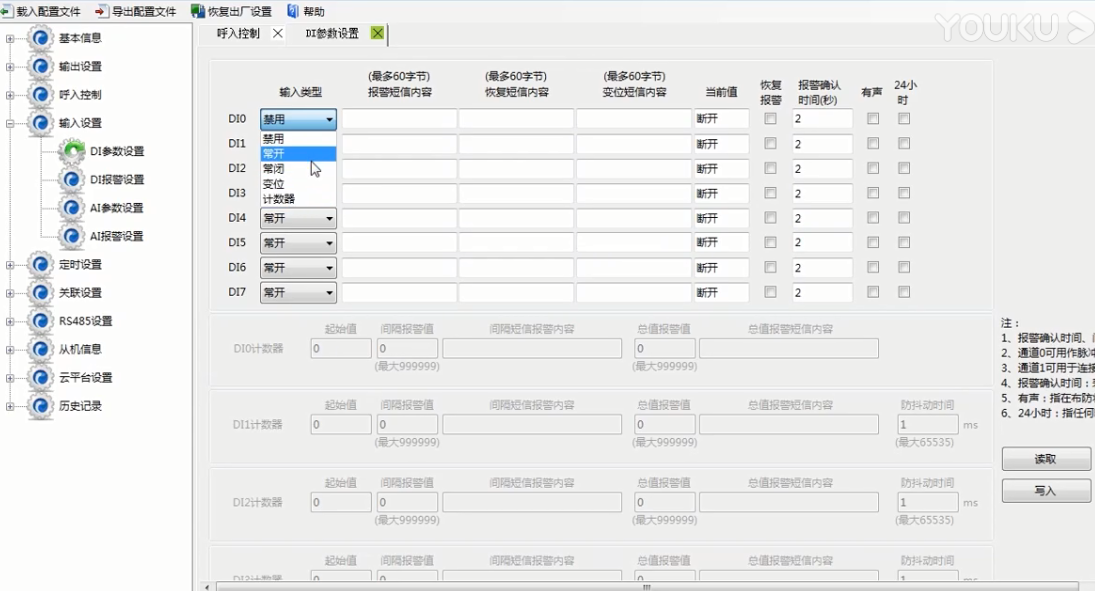The width and height of the screenshot is (1095, 591).
Task: Click the 读取 button
Action: coord(1045,459)
